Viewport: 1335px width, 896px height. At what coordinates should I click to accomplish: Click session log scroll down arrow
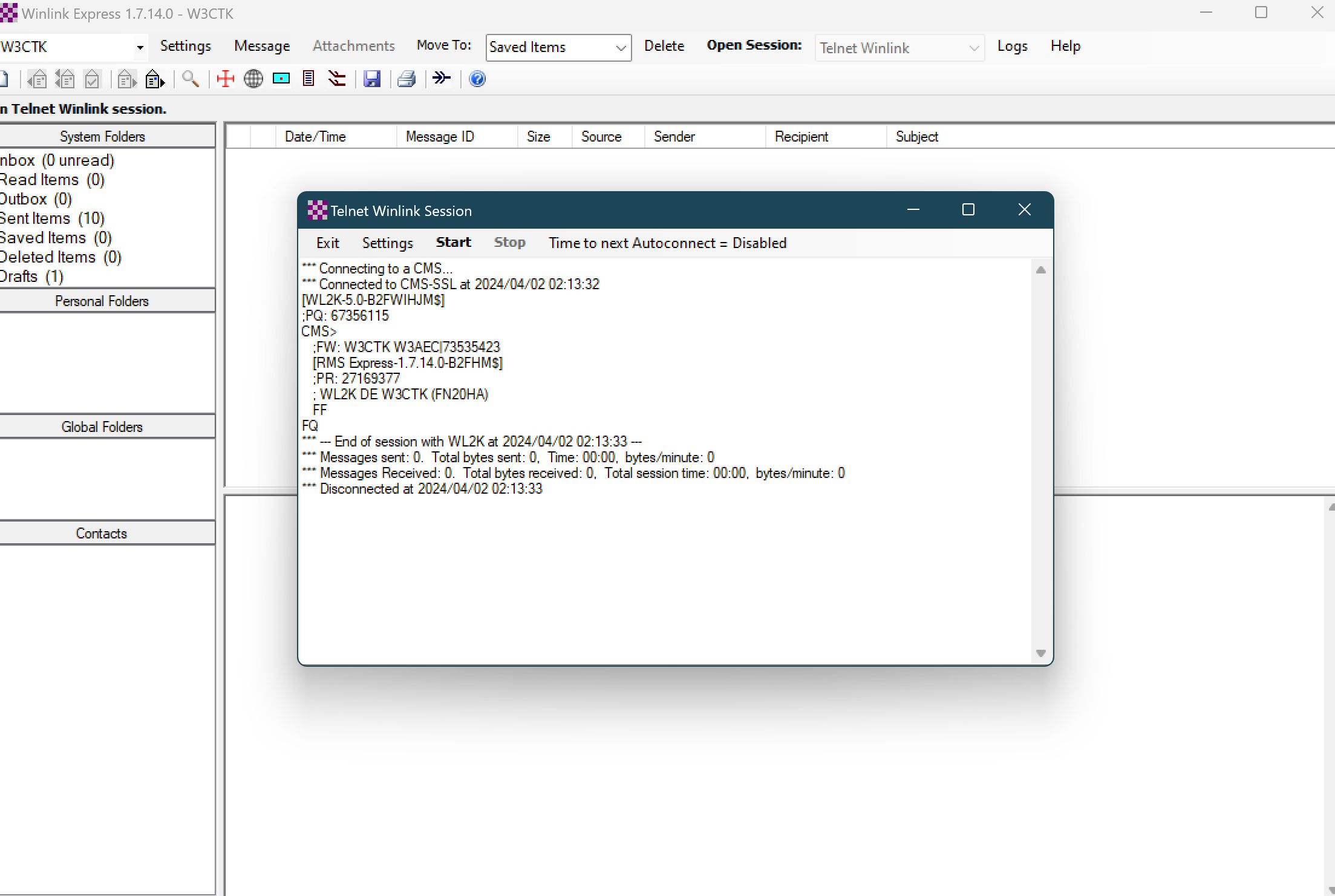pos(1040,653)
